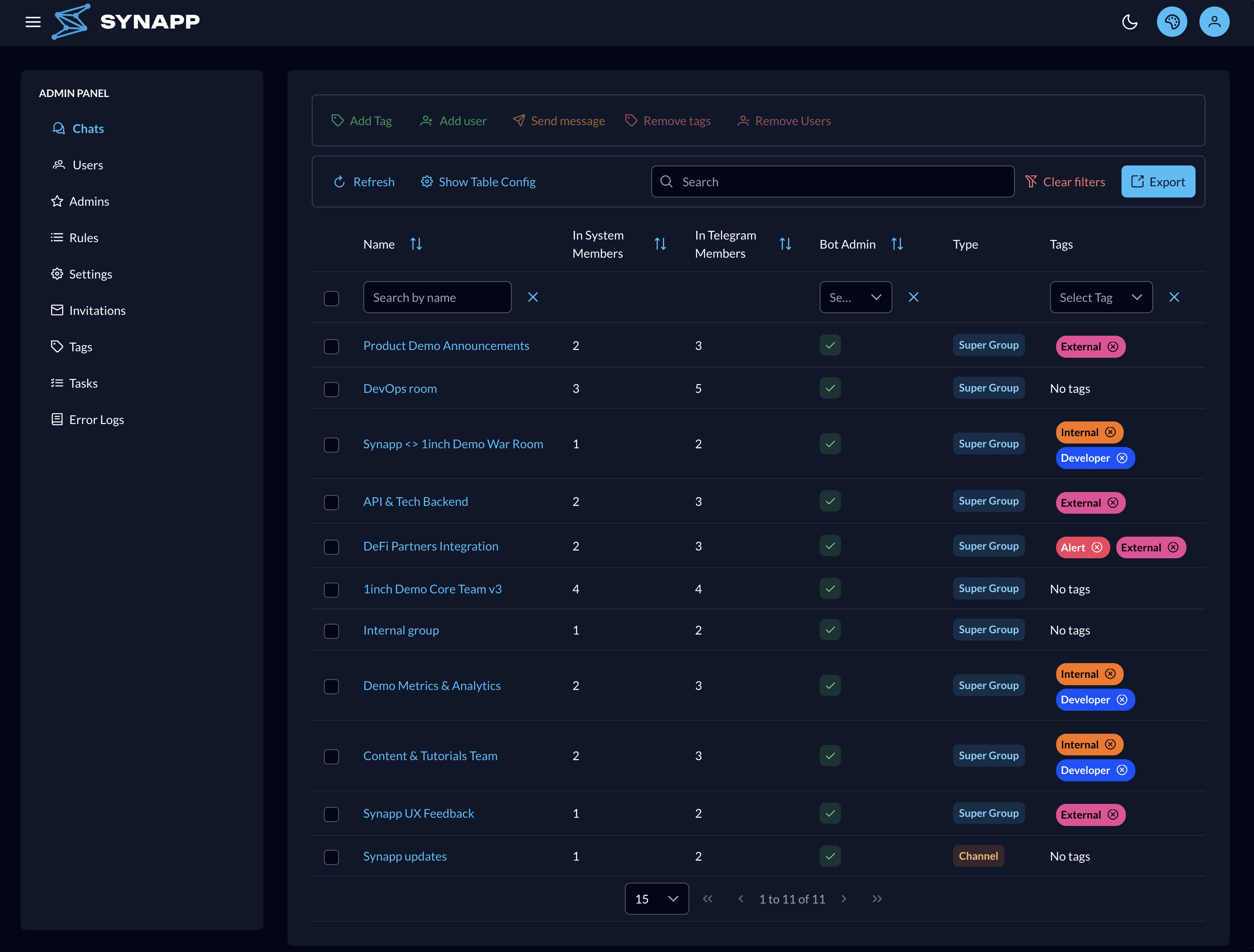Remove Alert tag from DeFi Partners Integration
Image resolution: width=1254 pixels, height=952 pixels.
[x=1097, y=547]
